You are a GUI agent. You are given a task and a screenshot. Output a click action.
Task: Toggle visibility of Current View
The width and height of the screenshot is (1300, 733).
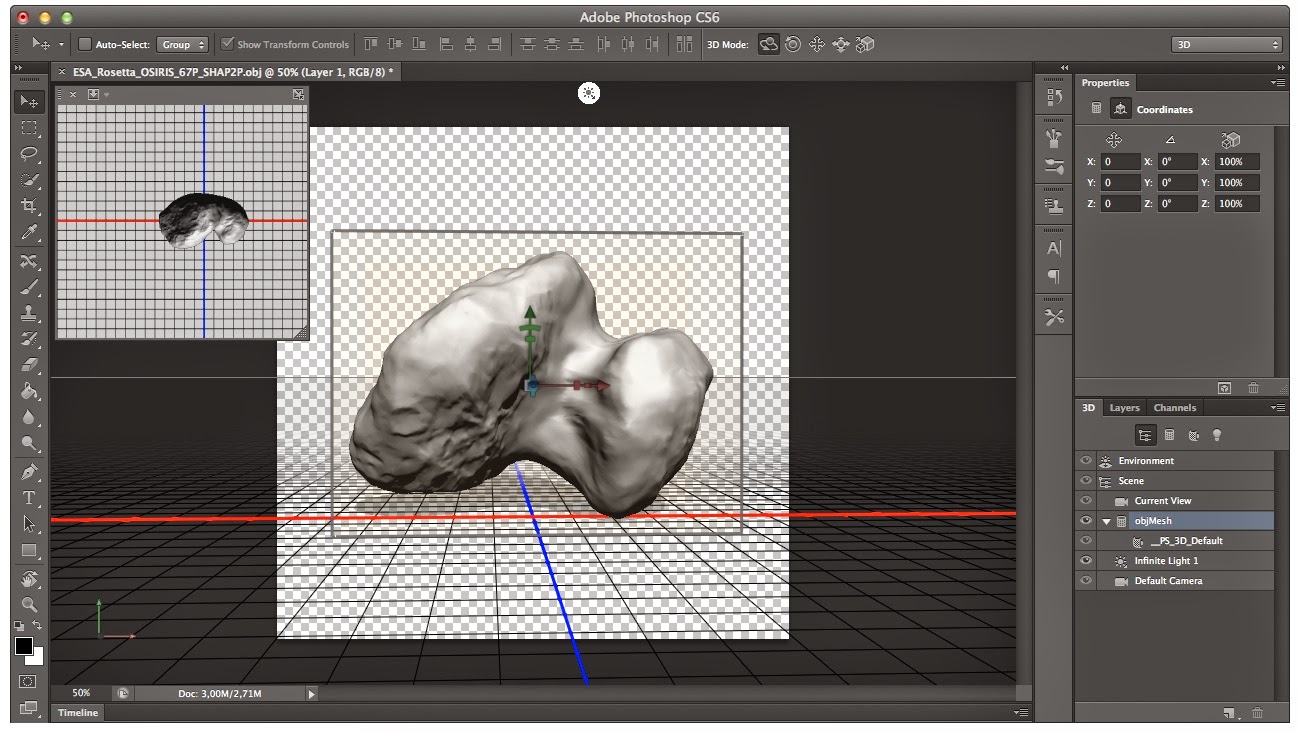coord(1086,501)
